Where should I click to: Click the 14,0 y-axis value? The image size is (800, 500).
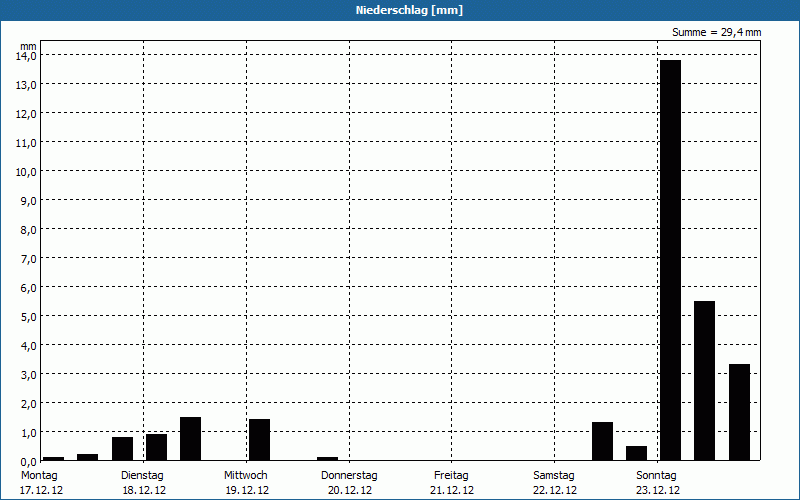26,56
